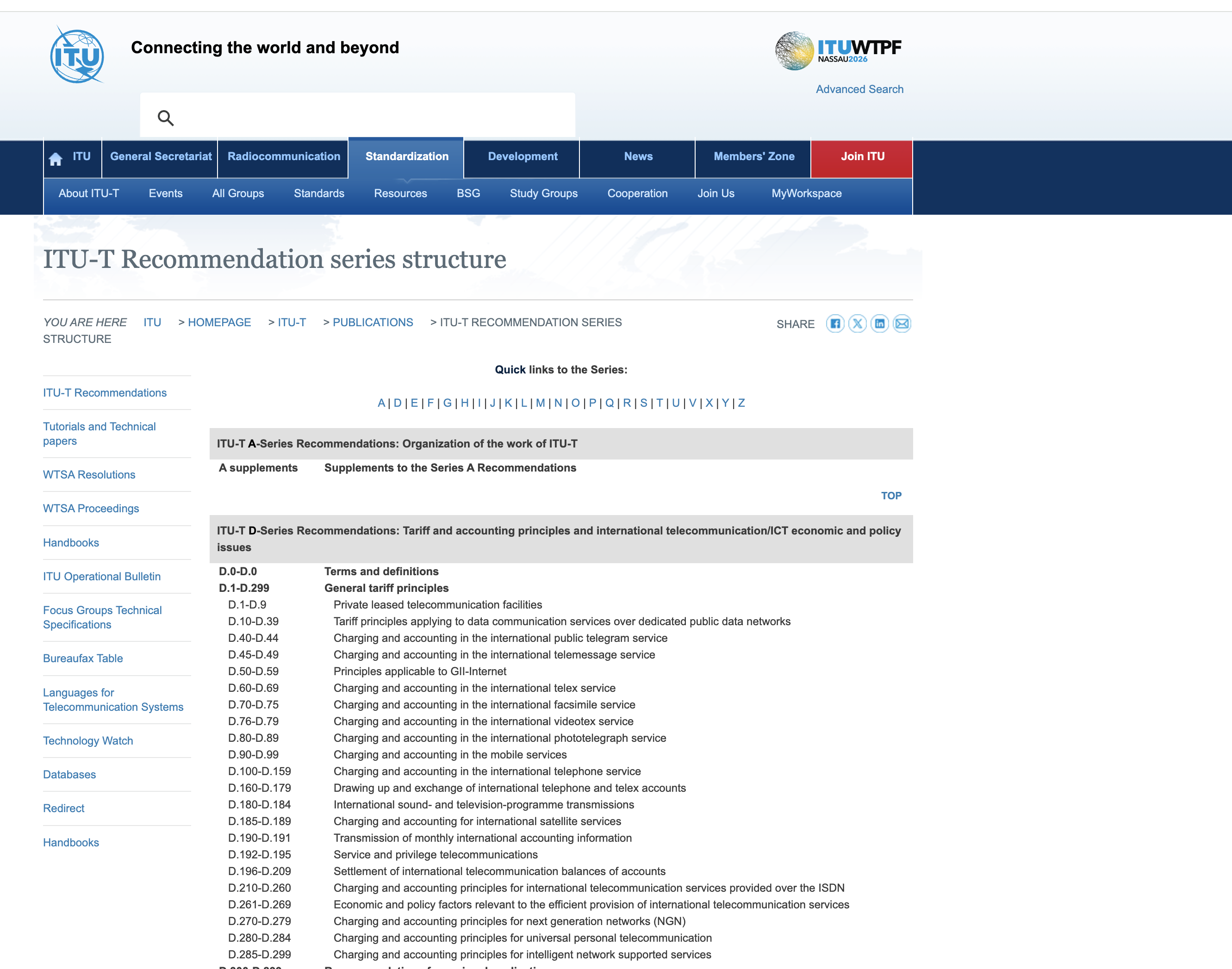The height and width of the screenshot is (969, 1232).
Task: Follow the ITU-T breadcrumb link
Action: [x=292, y=322]
